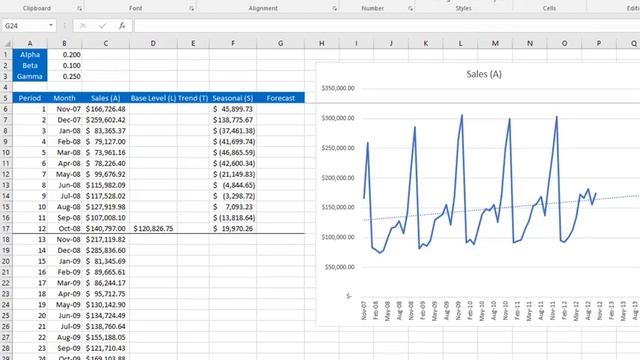
Task: Select column H header
Action: tap(322, 43)
